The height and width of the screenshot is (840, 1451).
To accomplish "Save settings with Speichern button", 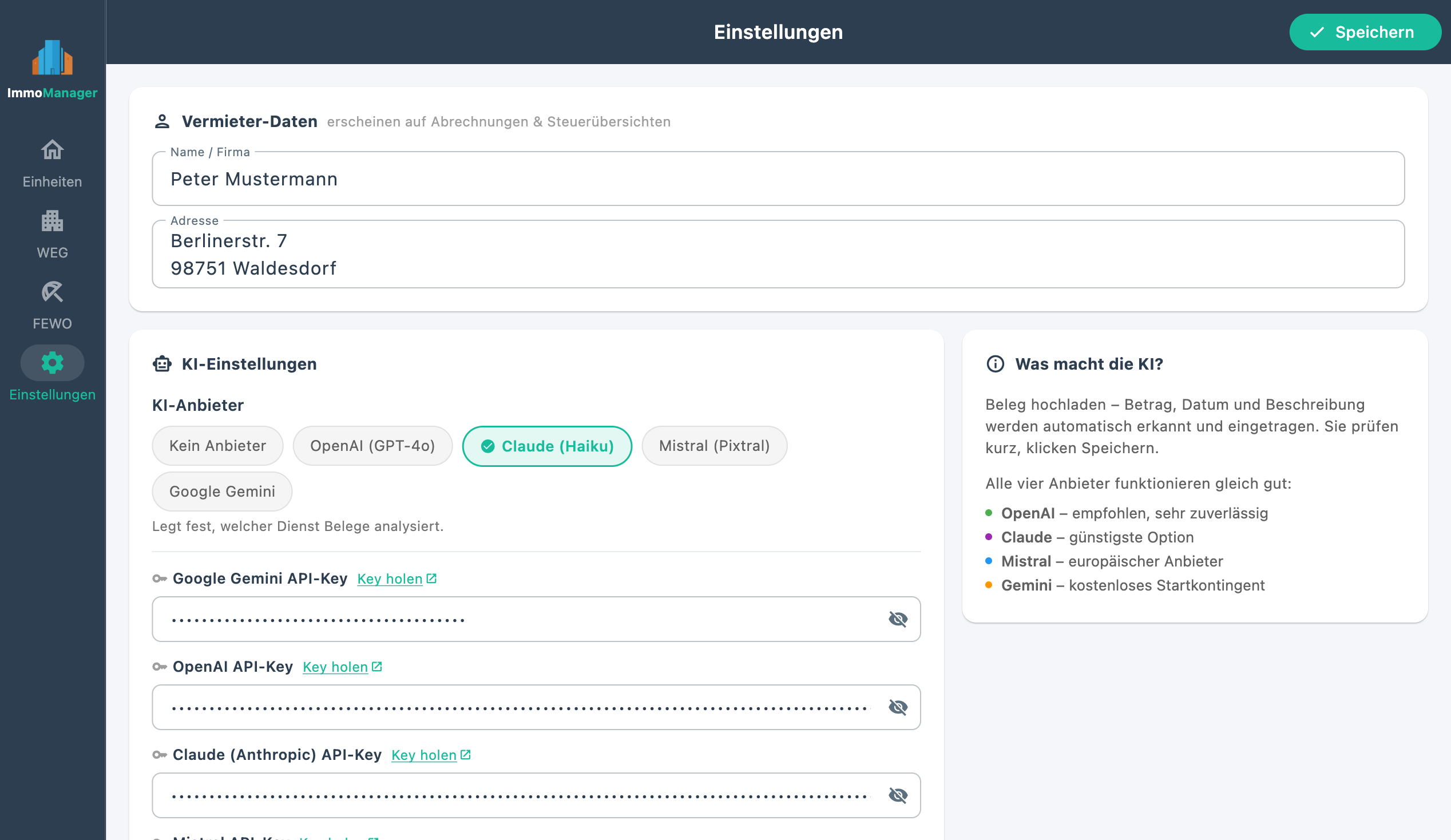I will coord(1365,32).
